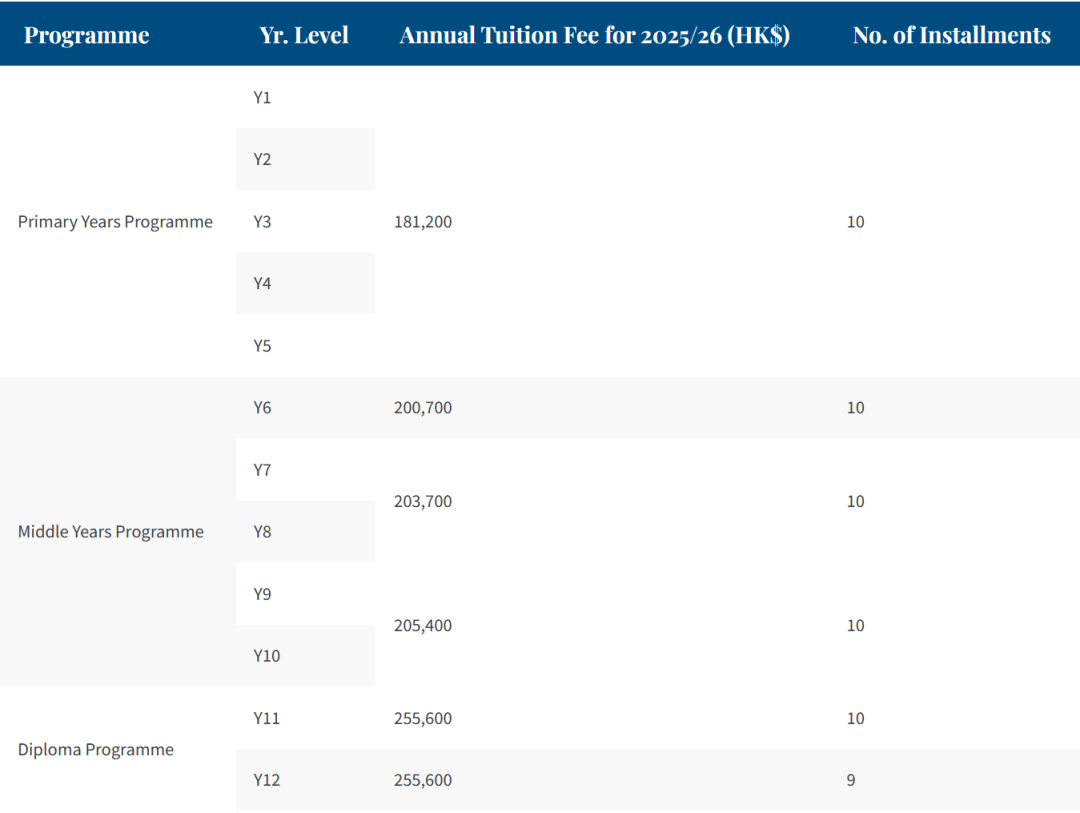This screenshot has width=1080, height=813.
Task: Select the Diploma Programme cell
Action: click(x=96, y=750)
